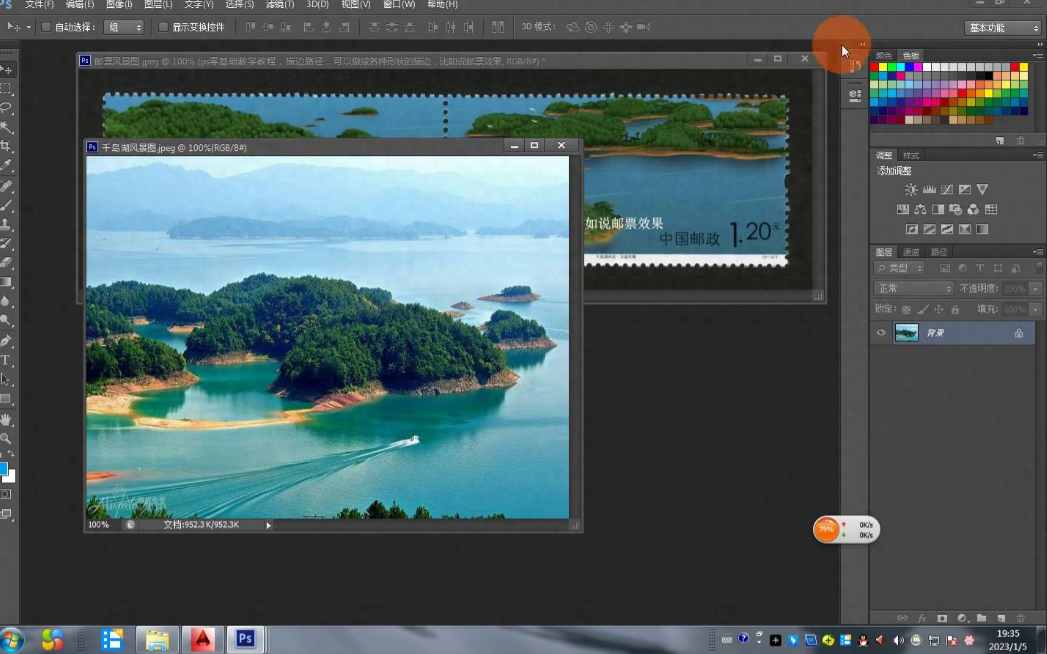Switch to the 通道 tab
The height and width of the screenshot is (654, 1047).
(911, 252)
